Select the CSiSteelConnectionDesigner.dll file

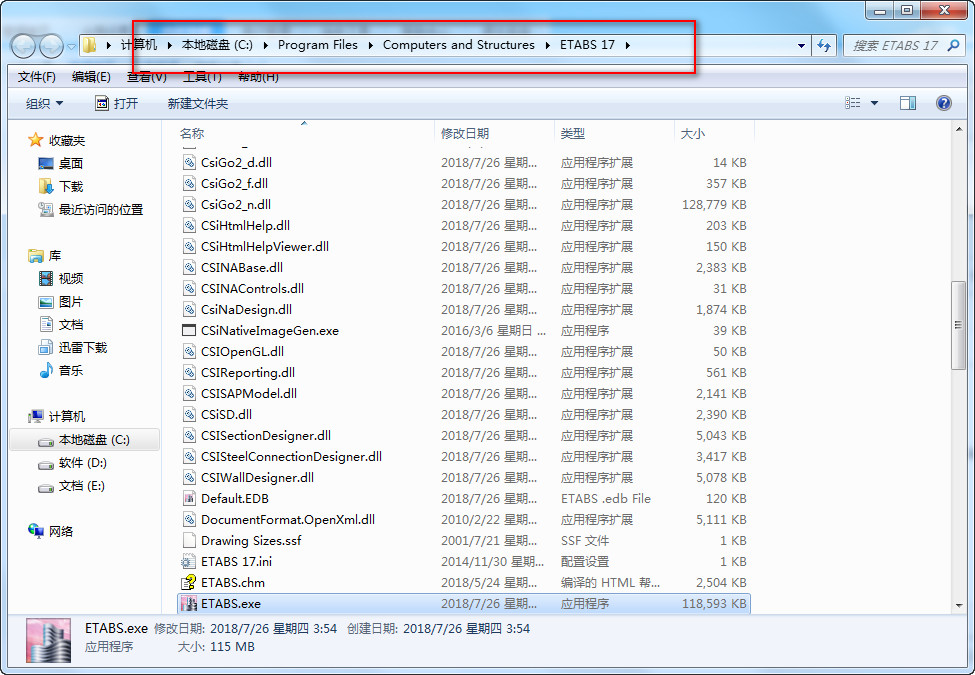click(464, 456)
